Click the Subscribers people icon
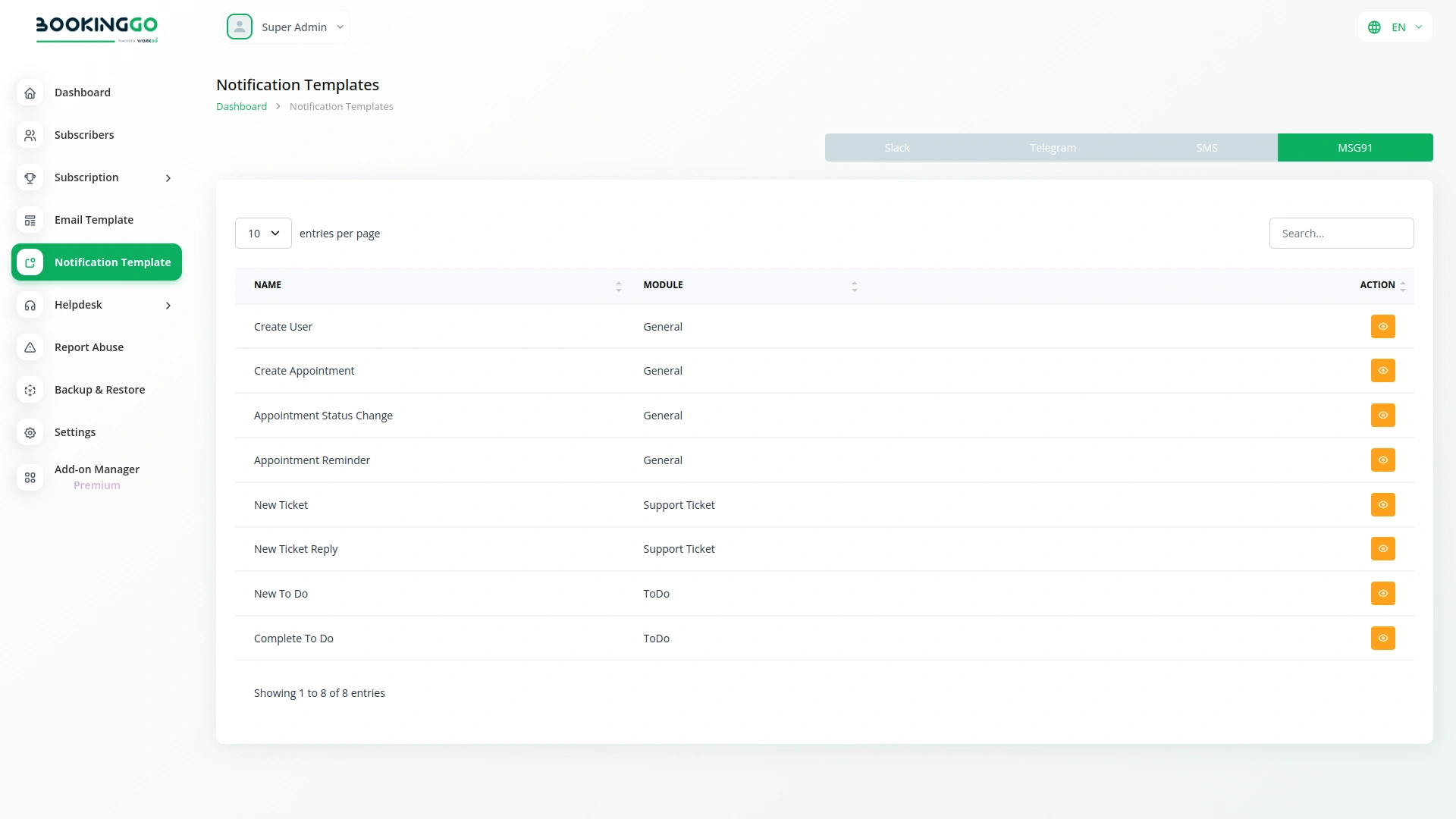 (30, 135)
